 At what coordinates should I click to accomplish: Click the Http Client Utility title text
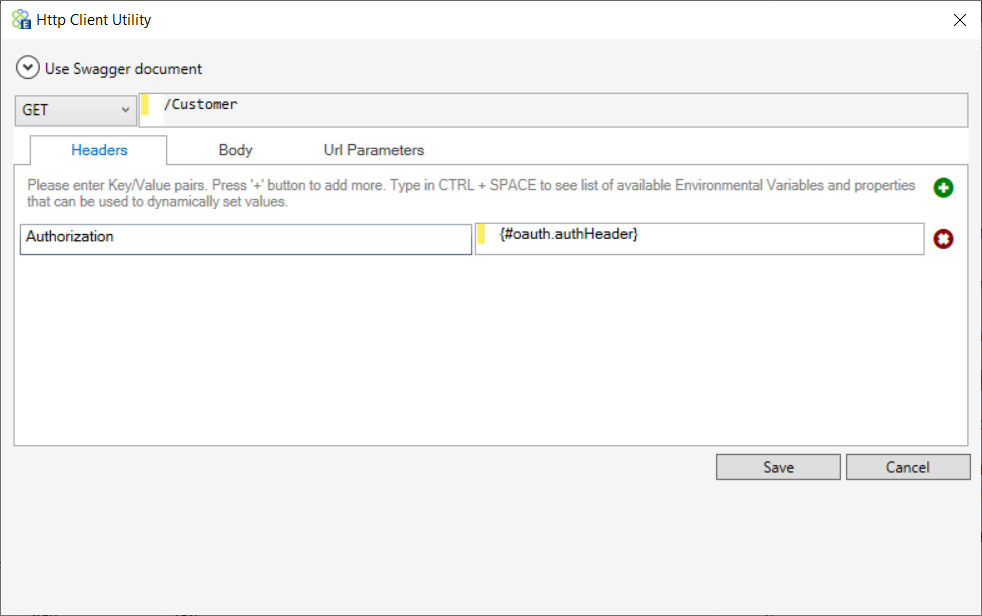(x=94, y=20)
